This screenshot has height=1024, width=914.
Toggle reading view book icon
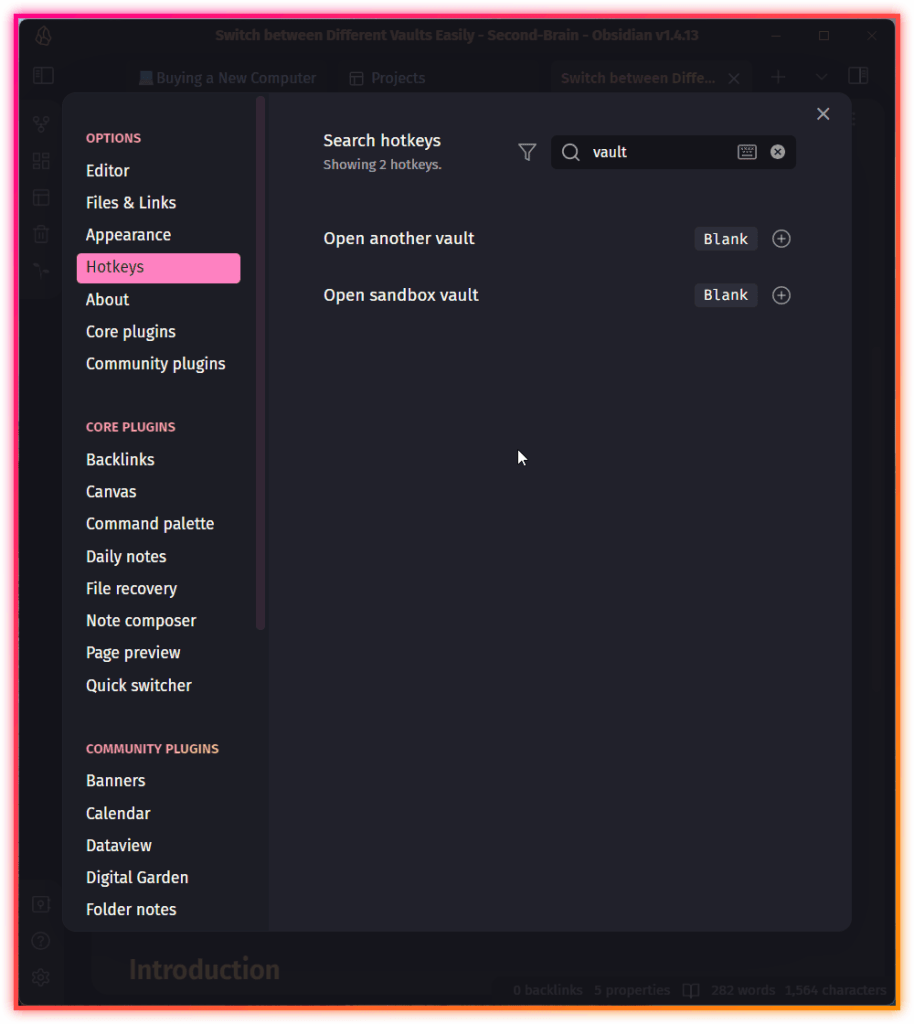coord(691,991)
